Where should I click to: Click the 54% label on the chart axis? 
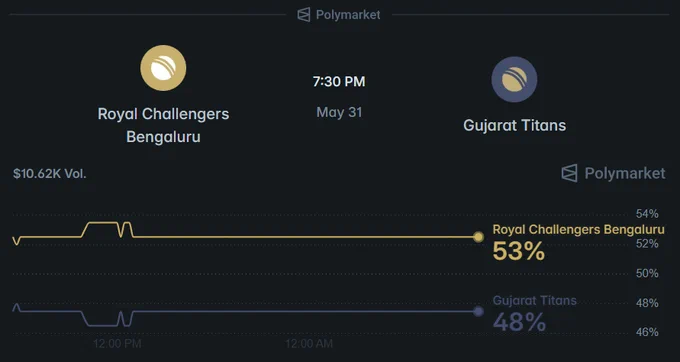pyautogui.click(x=647, y=214)
